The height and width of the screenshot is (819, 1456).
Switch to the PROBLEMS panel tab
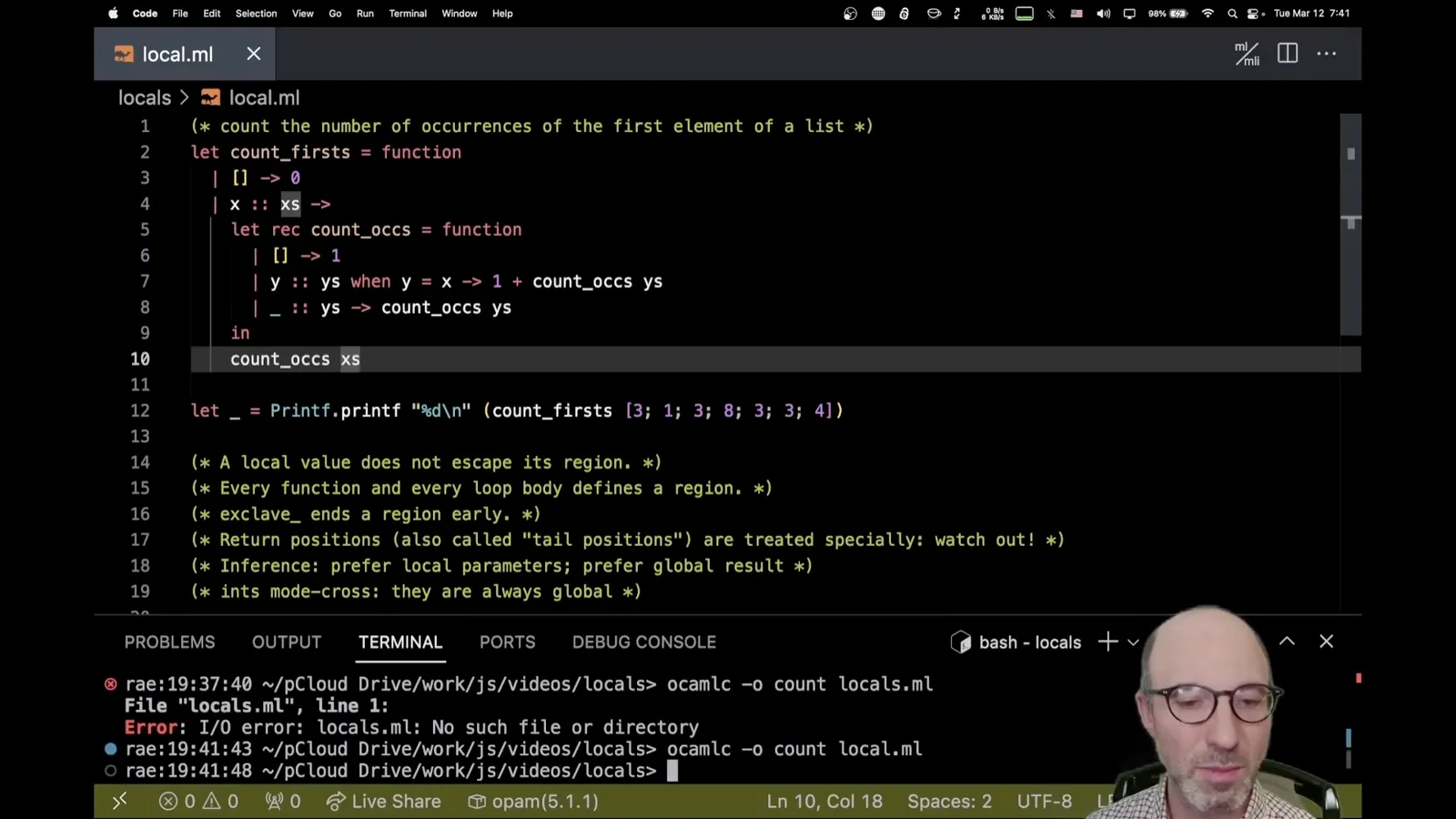170,642
